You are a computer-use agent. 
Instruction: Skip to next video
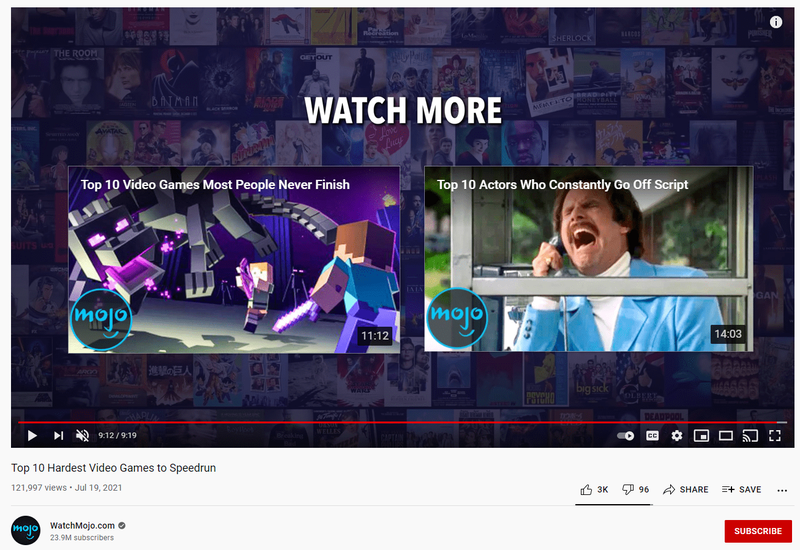point(58,435)
